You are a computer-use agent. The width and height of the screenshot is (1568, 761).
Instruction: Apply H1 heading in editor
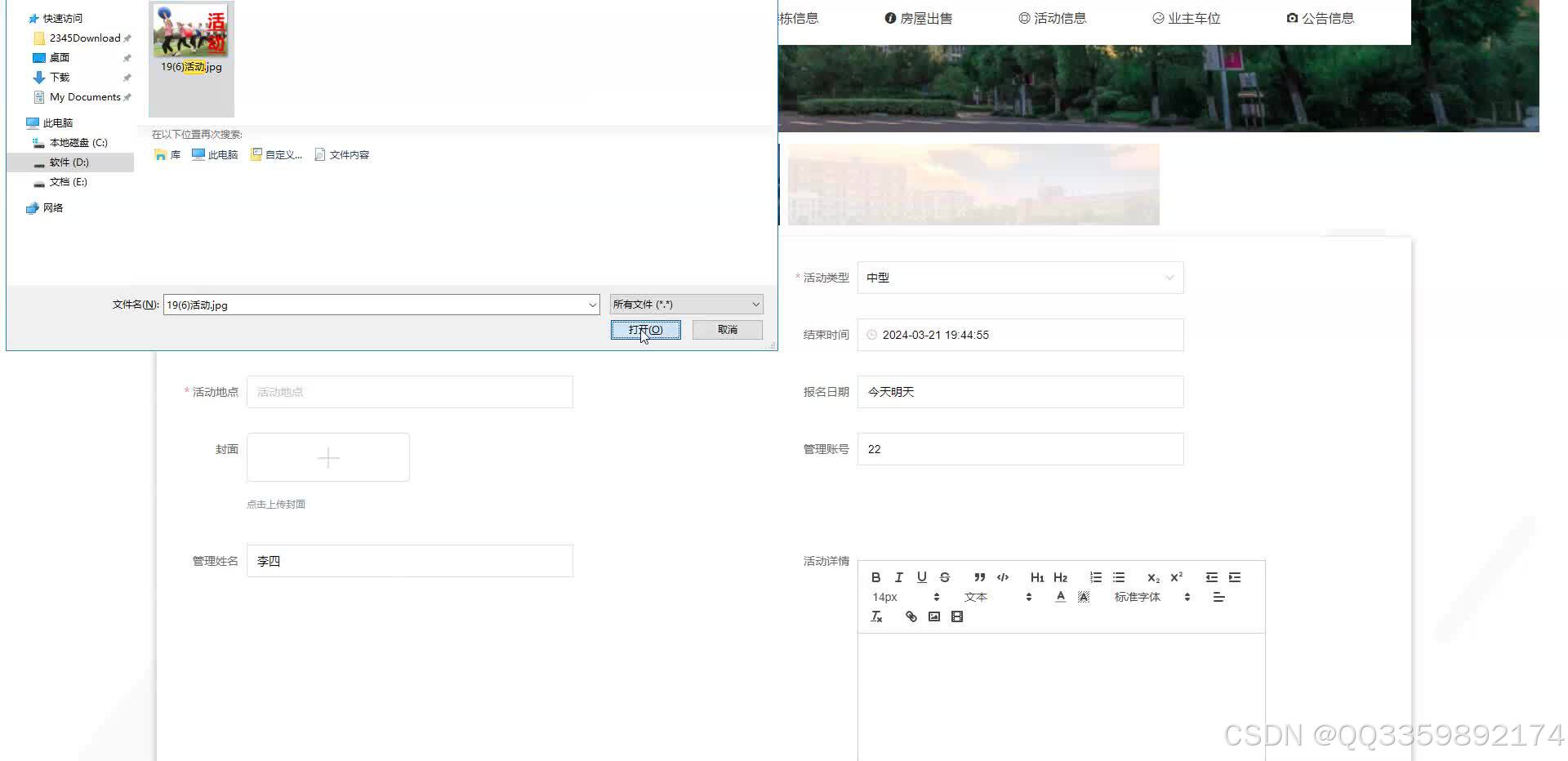click(x=1037, y=577)
